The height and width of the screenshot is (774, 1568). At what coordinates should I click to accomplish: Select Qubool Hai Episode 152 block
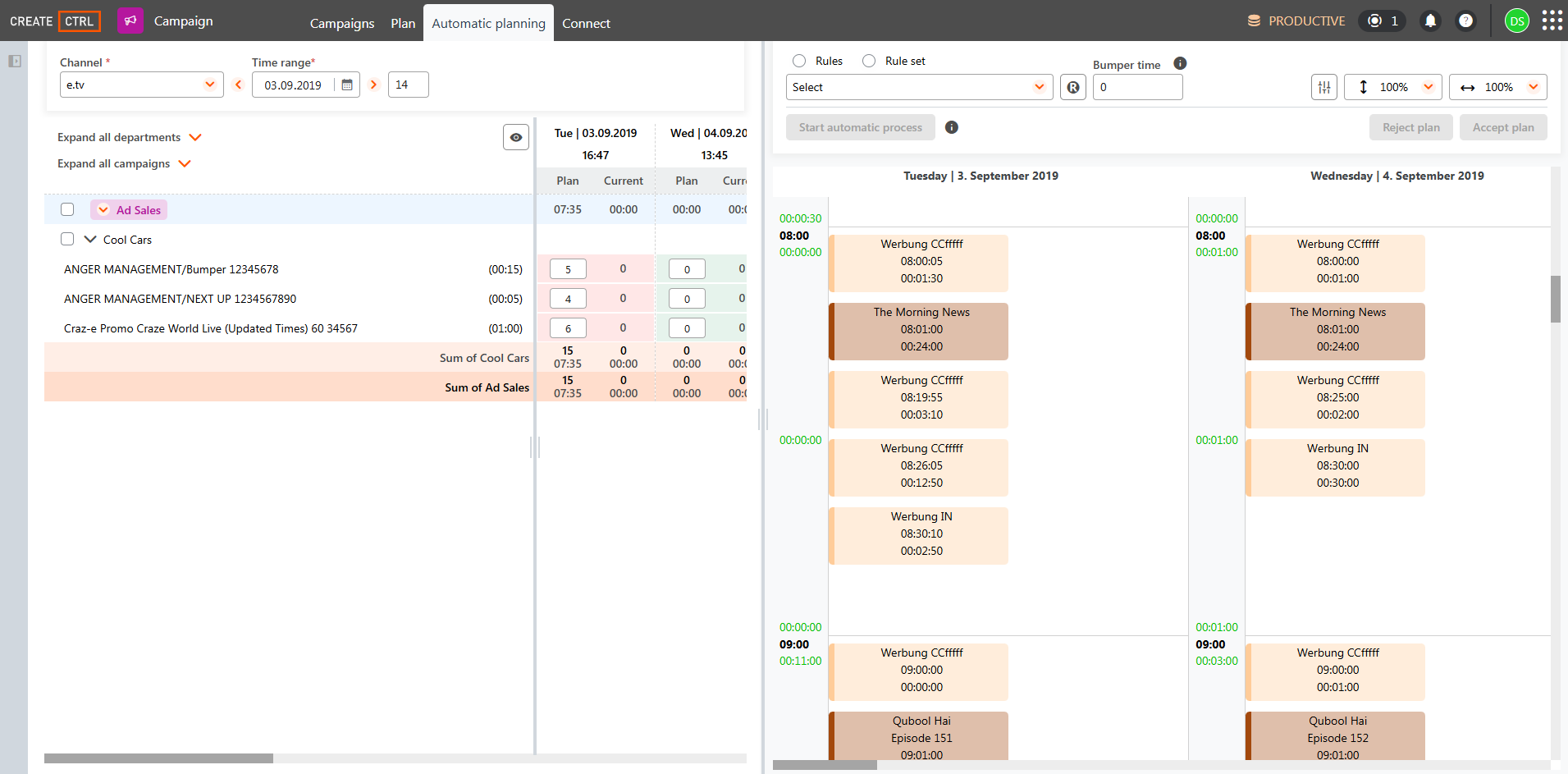pos(1335,736)
